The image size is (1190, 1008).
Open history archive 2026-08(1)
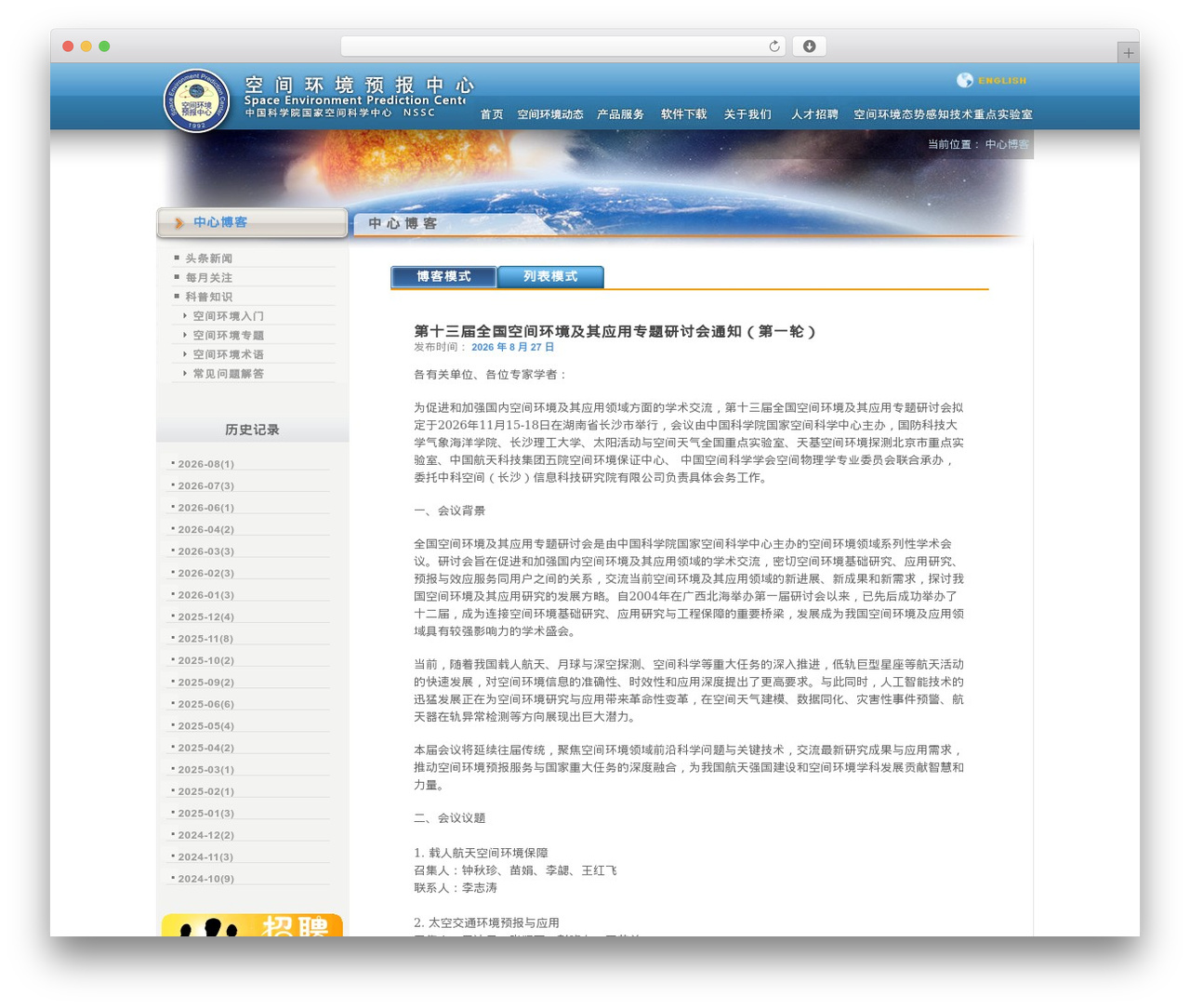tap(205, 464)
